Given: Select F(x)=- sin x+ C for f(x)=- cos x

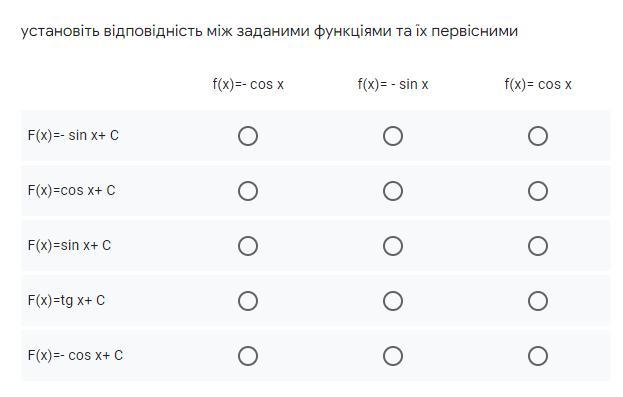Looking at the screenshot, I should pos(248,136).
